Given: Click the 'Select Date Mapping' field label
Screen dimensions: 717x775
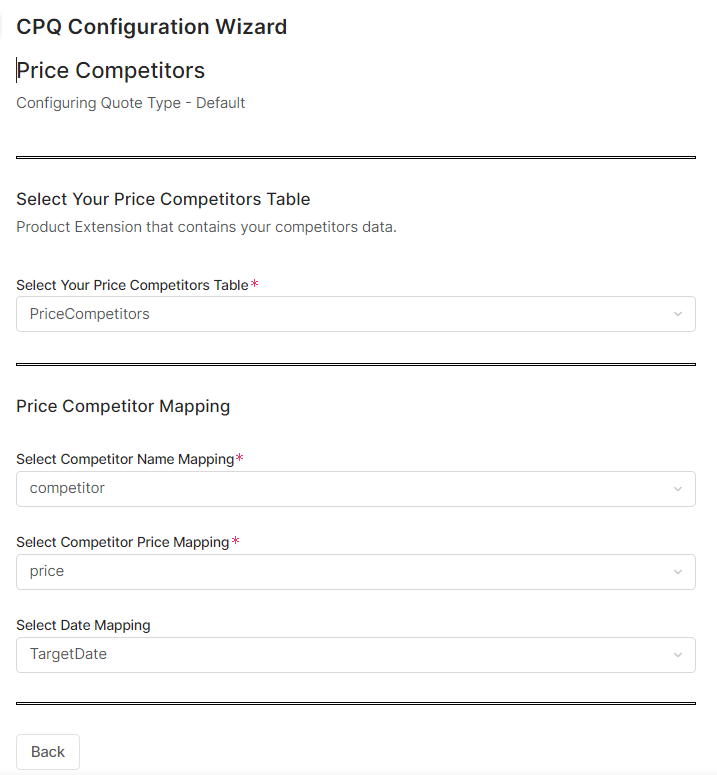Looking at the screenshot, I should (83, 625).
